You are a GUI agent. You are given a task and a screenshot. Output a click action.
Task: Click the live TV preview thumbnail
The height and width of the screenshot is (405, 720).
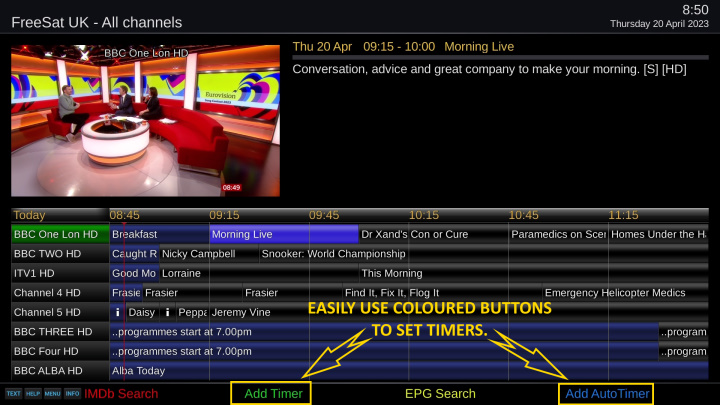[146, 121]
